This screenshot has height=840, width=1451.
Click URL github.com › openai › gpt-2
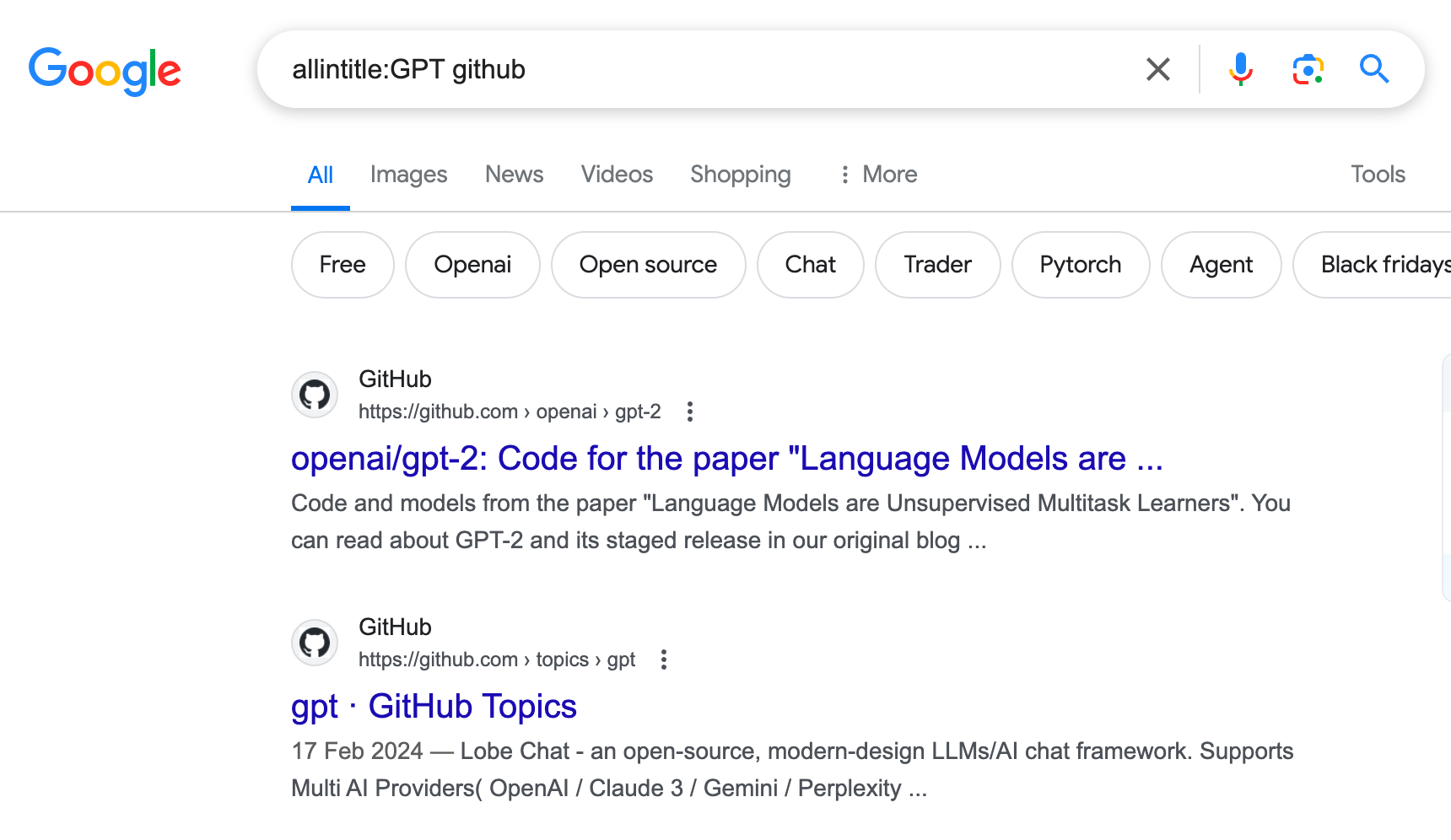pos(510,412)
